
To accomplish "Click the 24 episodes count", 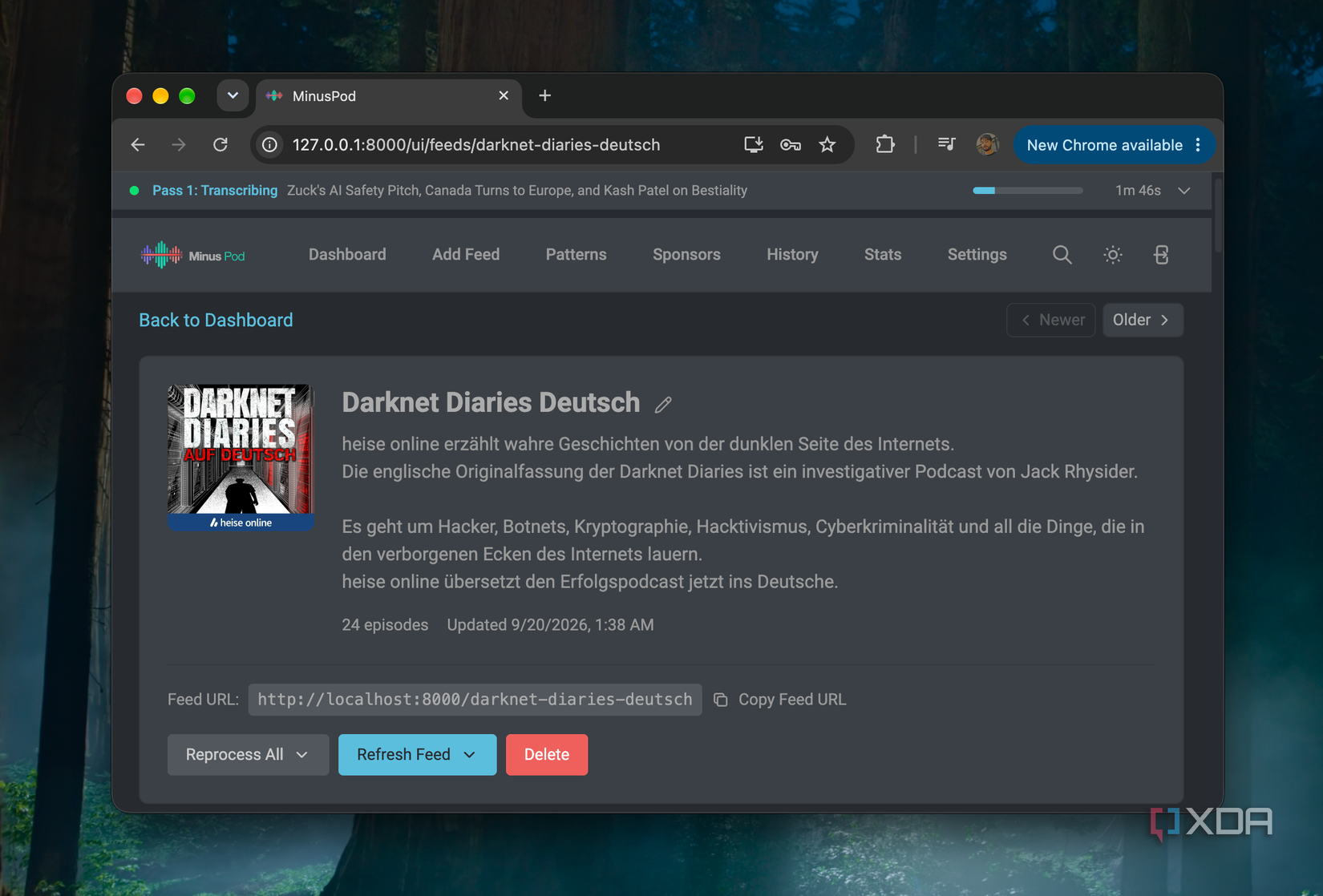I will coord(385,625).
